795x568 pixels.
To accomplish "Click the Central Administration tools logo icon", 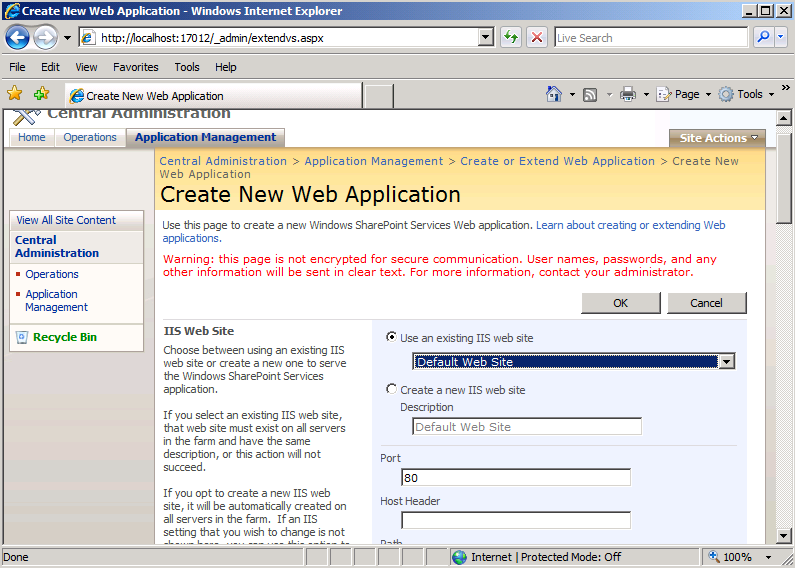I will coord(25,117).
